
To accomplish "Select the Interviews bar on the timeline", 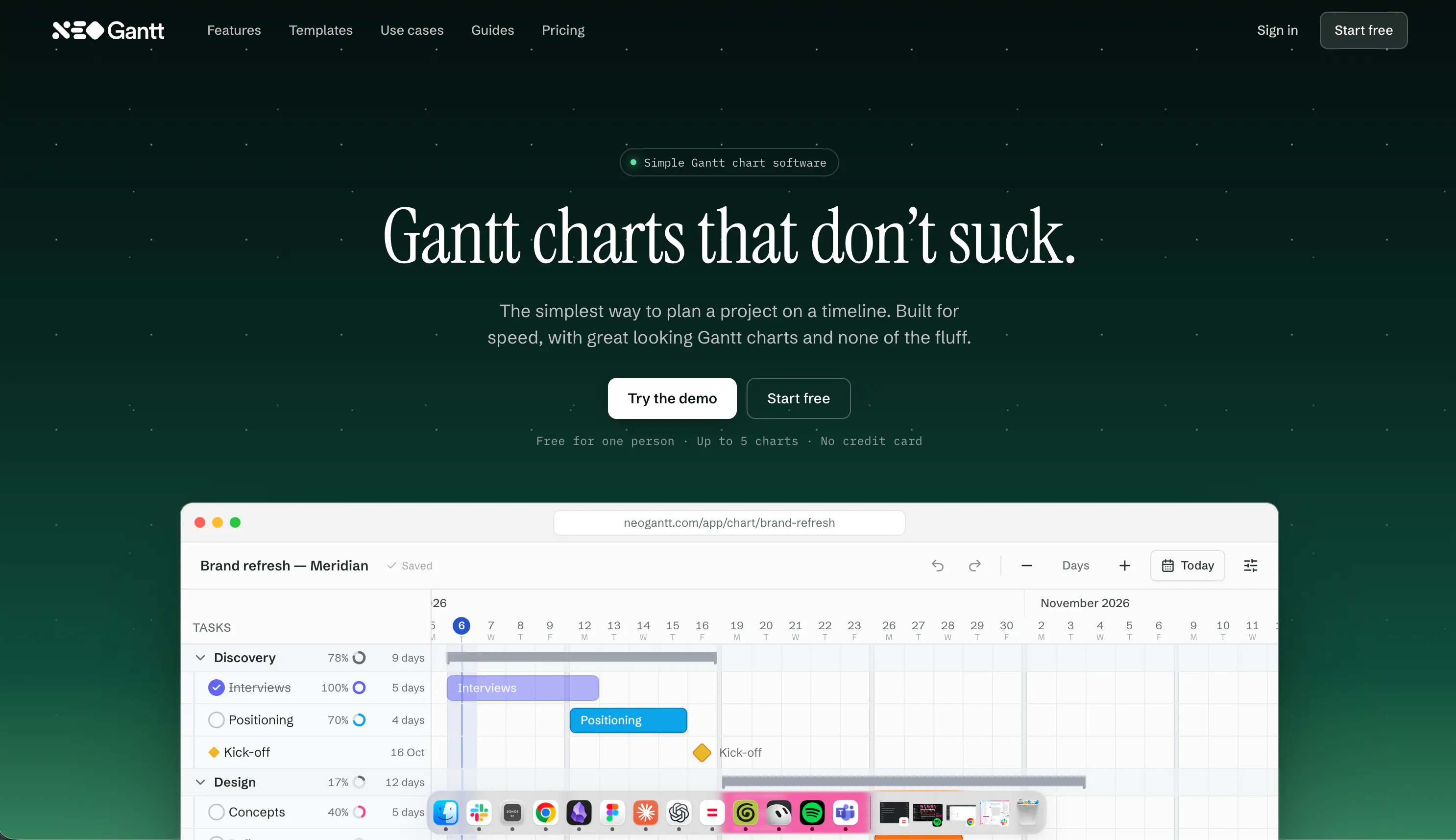I will click(523, 688).
